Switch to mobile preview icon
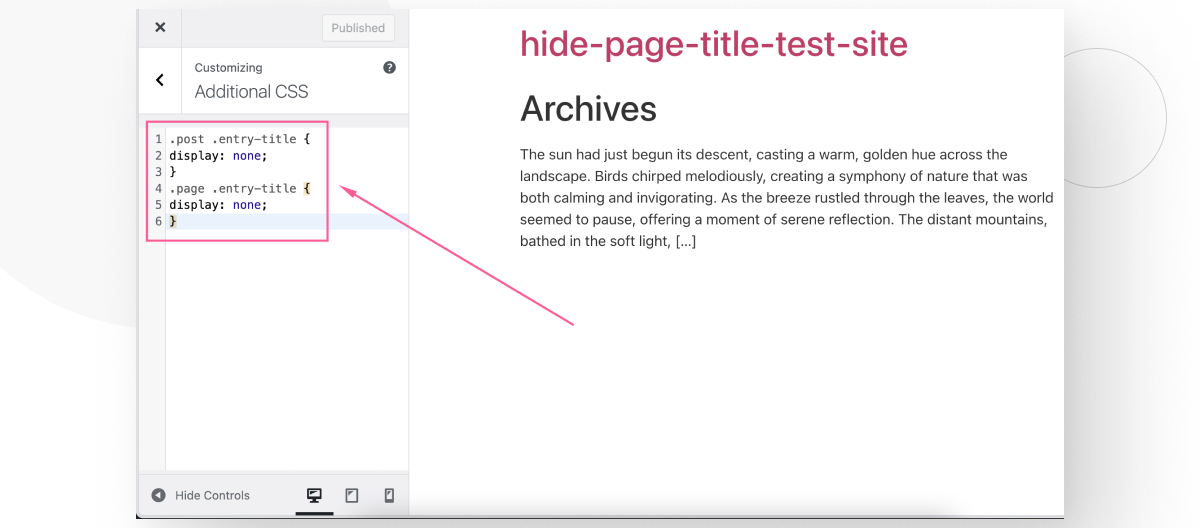1200x528 pixels. click(x=389, y=495)
